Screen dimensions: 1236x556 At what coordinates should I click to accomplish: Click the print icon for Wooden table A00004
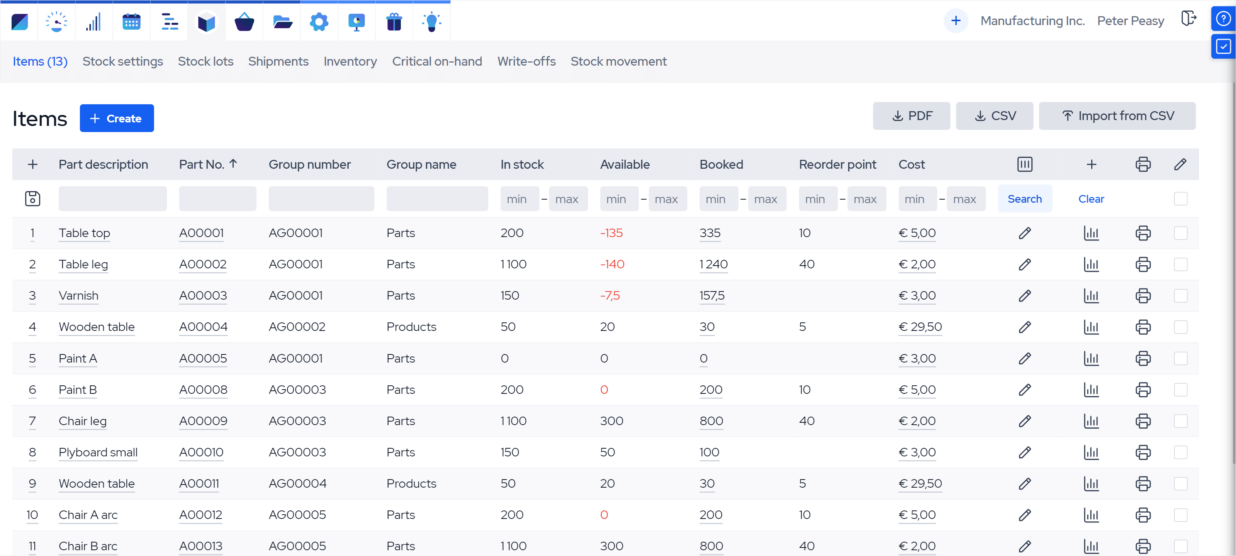point(1143,327)
